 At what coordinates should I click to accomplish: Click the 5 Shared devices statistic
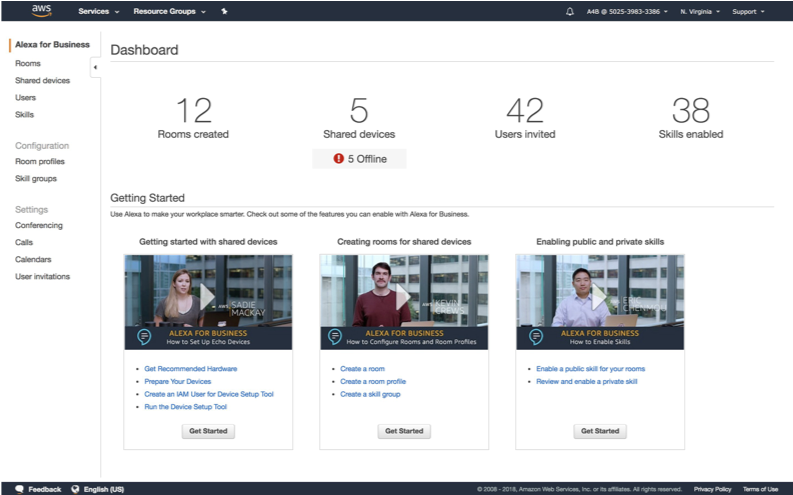tap(359, 118)
